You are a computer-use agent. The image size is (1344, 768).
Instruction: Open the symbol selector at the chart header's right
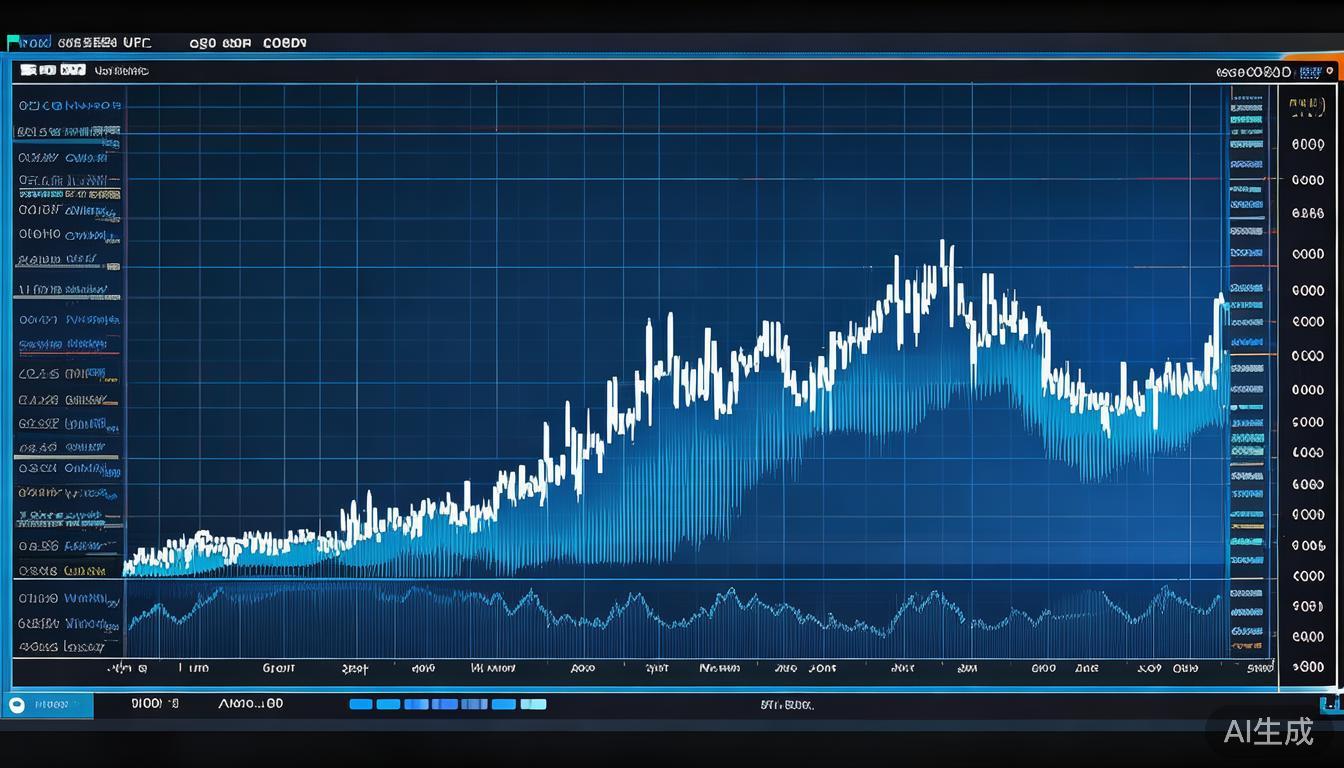1253,72
